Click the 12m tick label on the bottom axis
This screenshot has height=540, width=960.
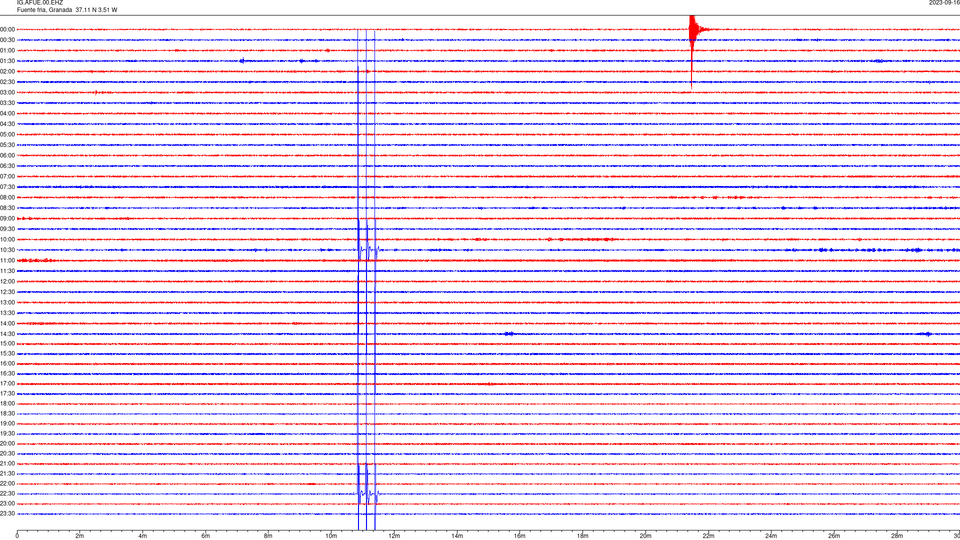coord(394,536)
